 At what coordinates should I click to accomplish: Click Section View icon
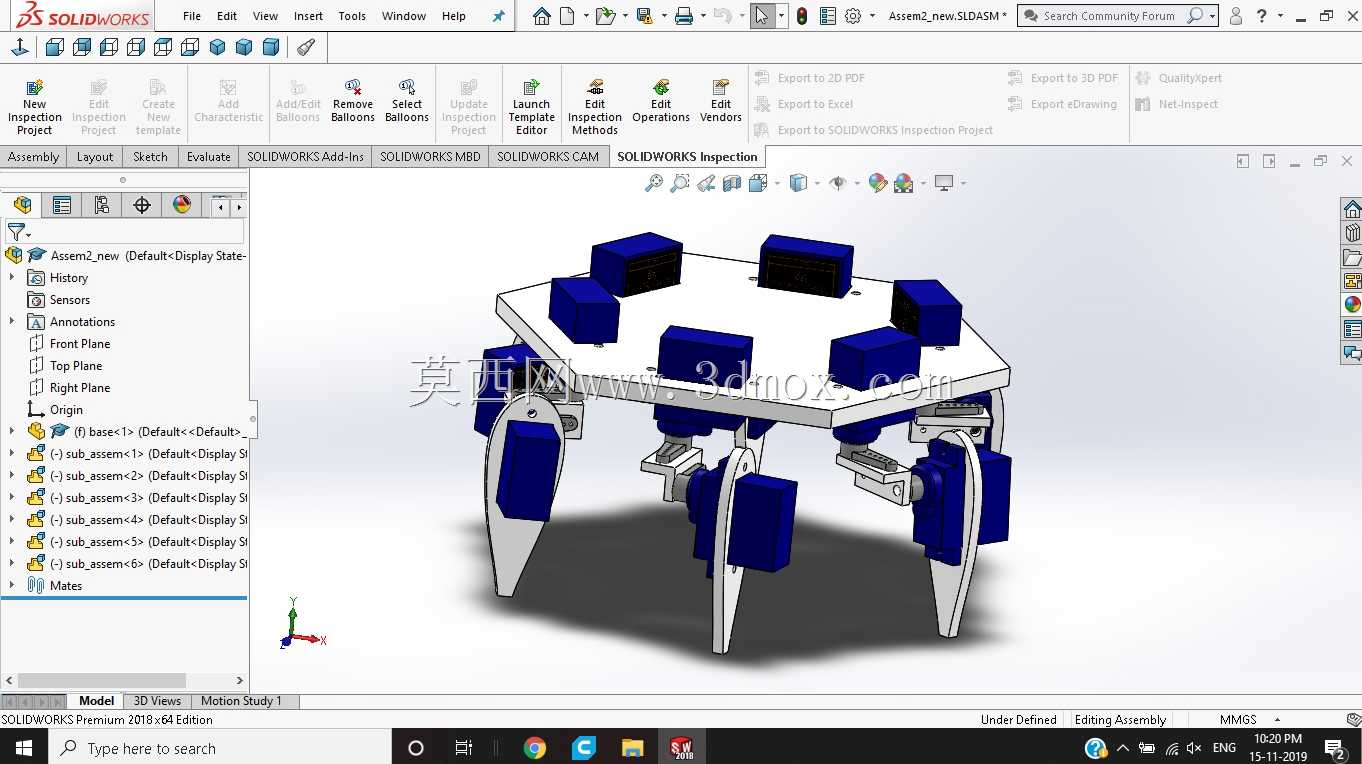[732, 183]
